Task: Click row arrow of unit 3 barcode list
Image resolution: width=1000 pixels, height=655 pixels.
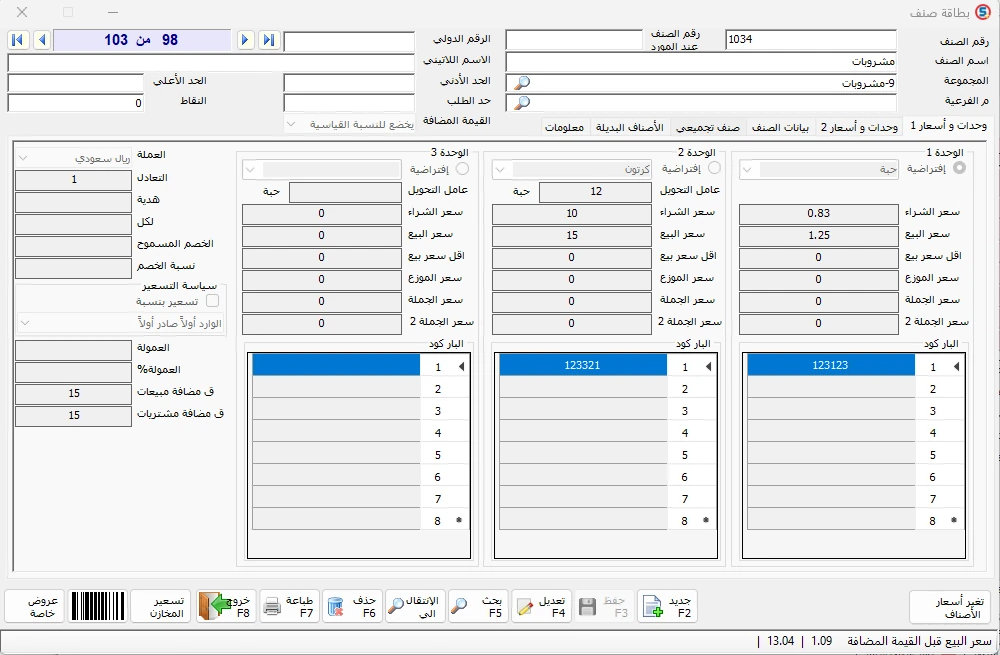Action: pos(461,367)
